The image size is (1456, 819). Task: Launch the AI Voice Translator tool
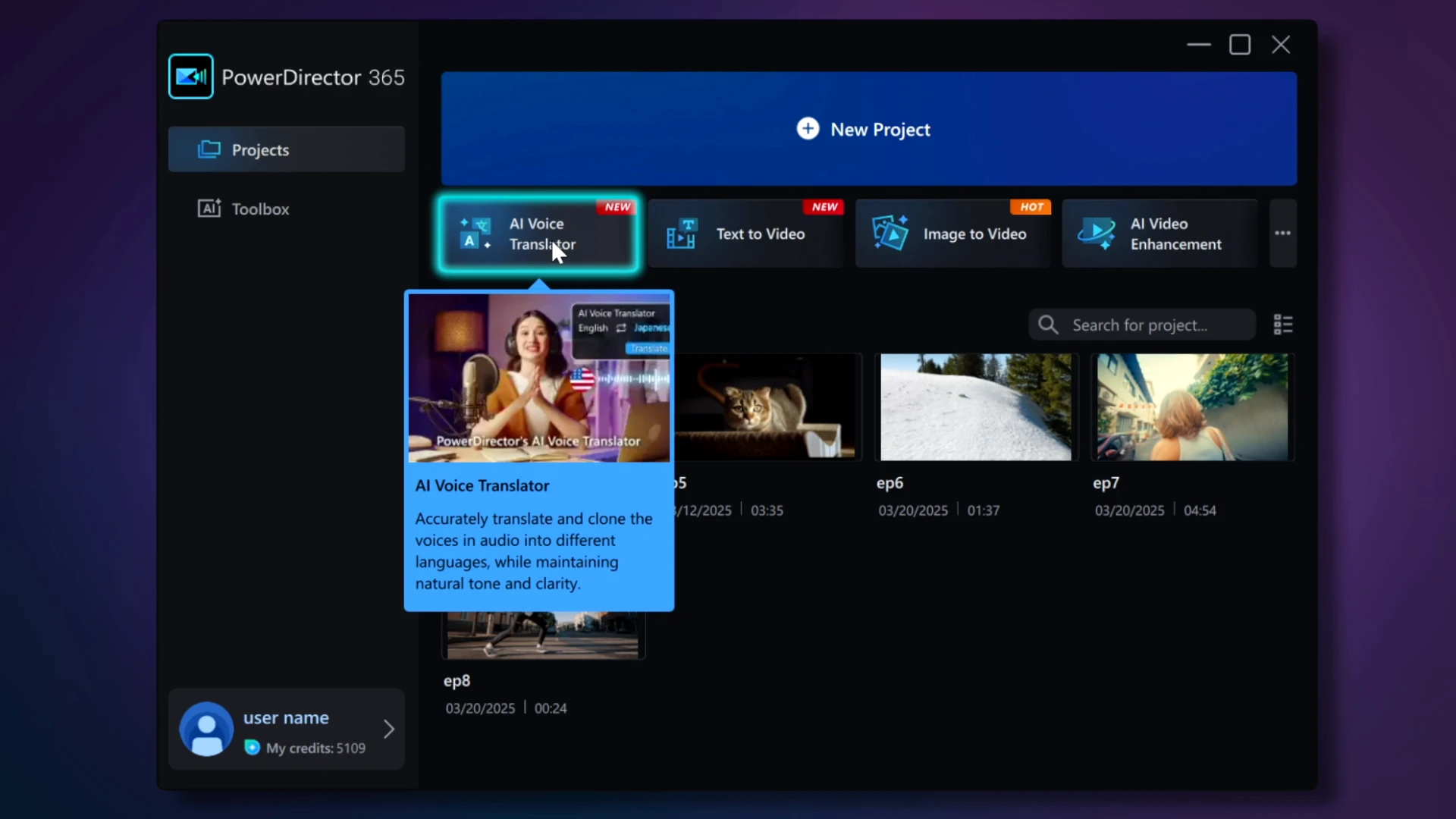click(x=538, y=234)
